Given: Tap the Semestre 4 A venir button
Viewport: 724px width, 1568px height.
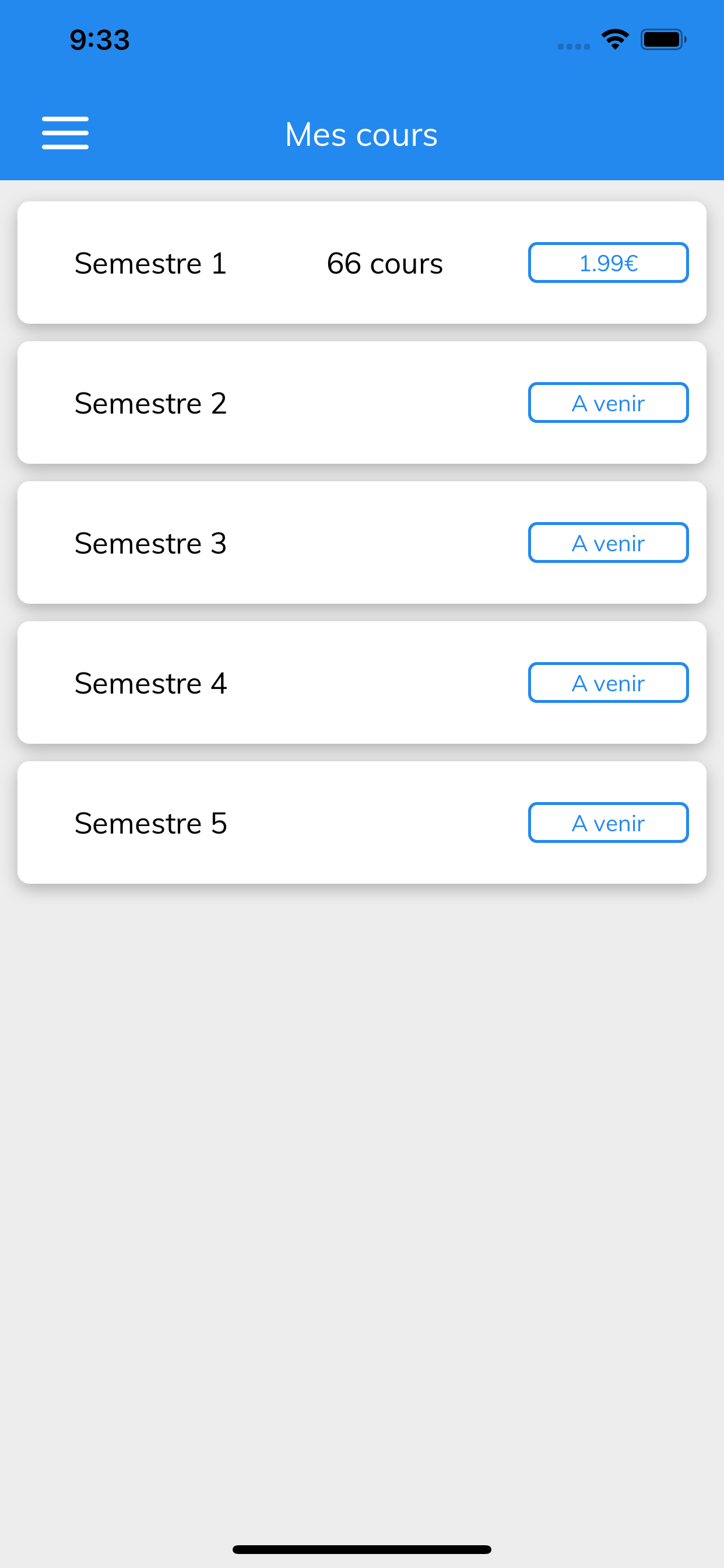Looking at the screenshot, I should point(609,682).
